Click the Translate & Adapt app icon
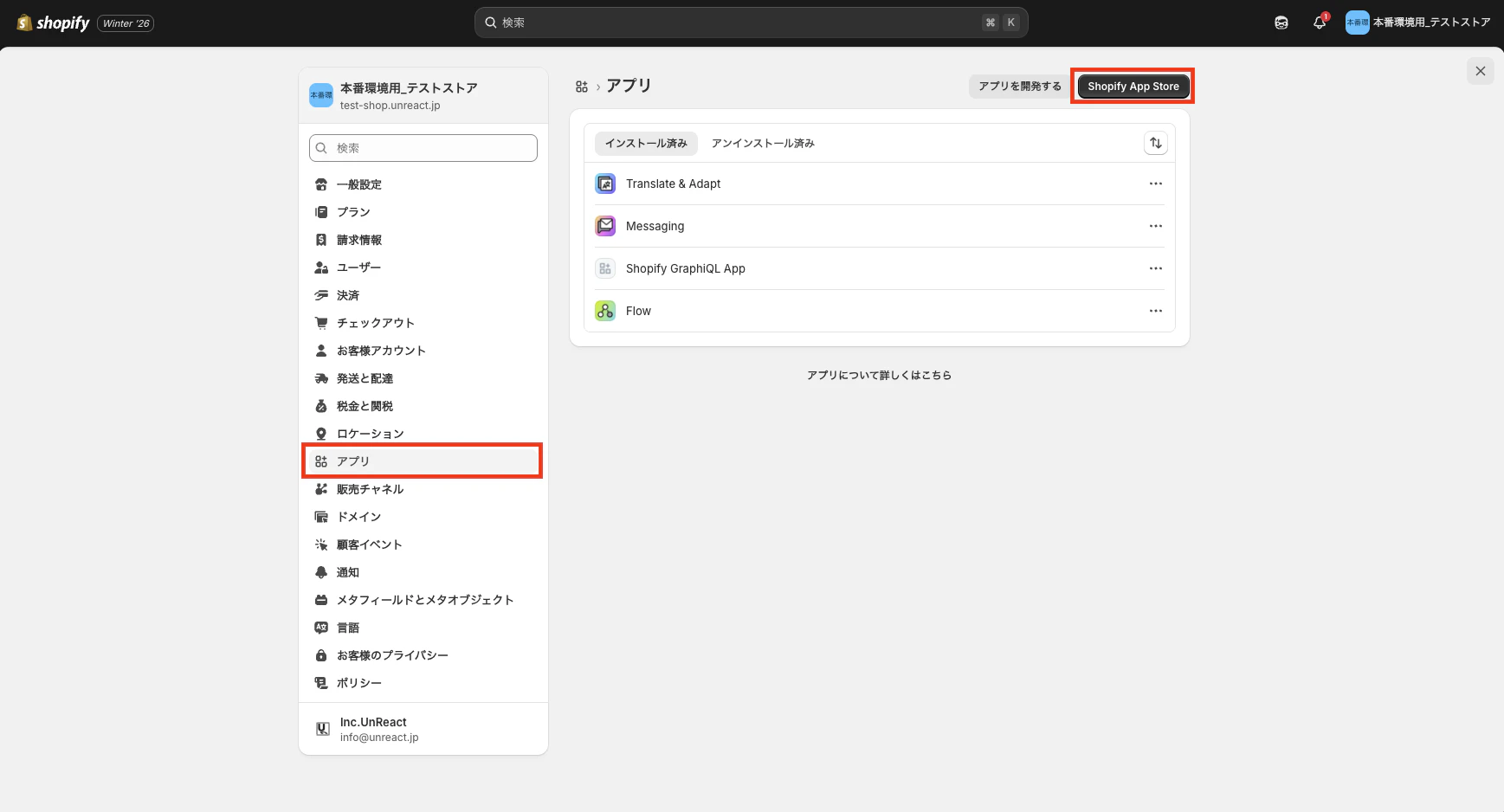Screen dimensions: 1504x812 (x=604, y=183)
